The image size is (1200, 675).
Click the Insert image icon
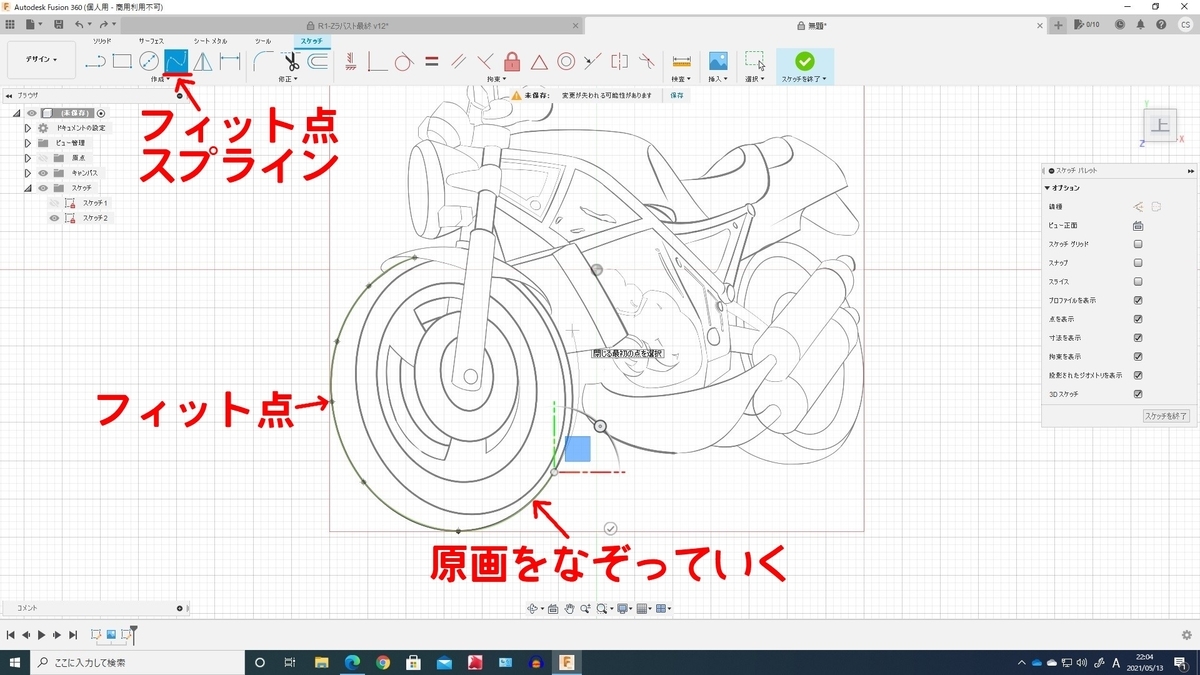click(x=718, y=61)
